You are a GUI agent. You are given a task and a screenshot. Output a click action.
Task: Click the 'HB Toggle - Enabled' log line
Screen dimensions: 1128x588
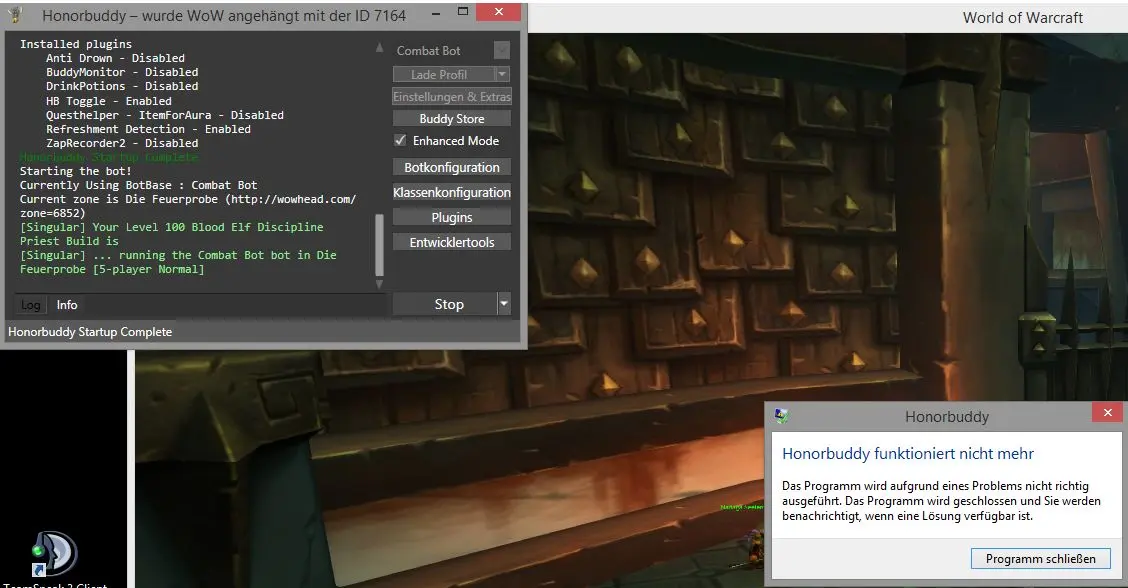coord(109,101)
